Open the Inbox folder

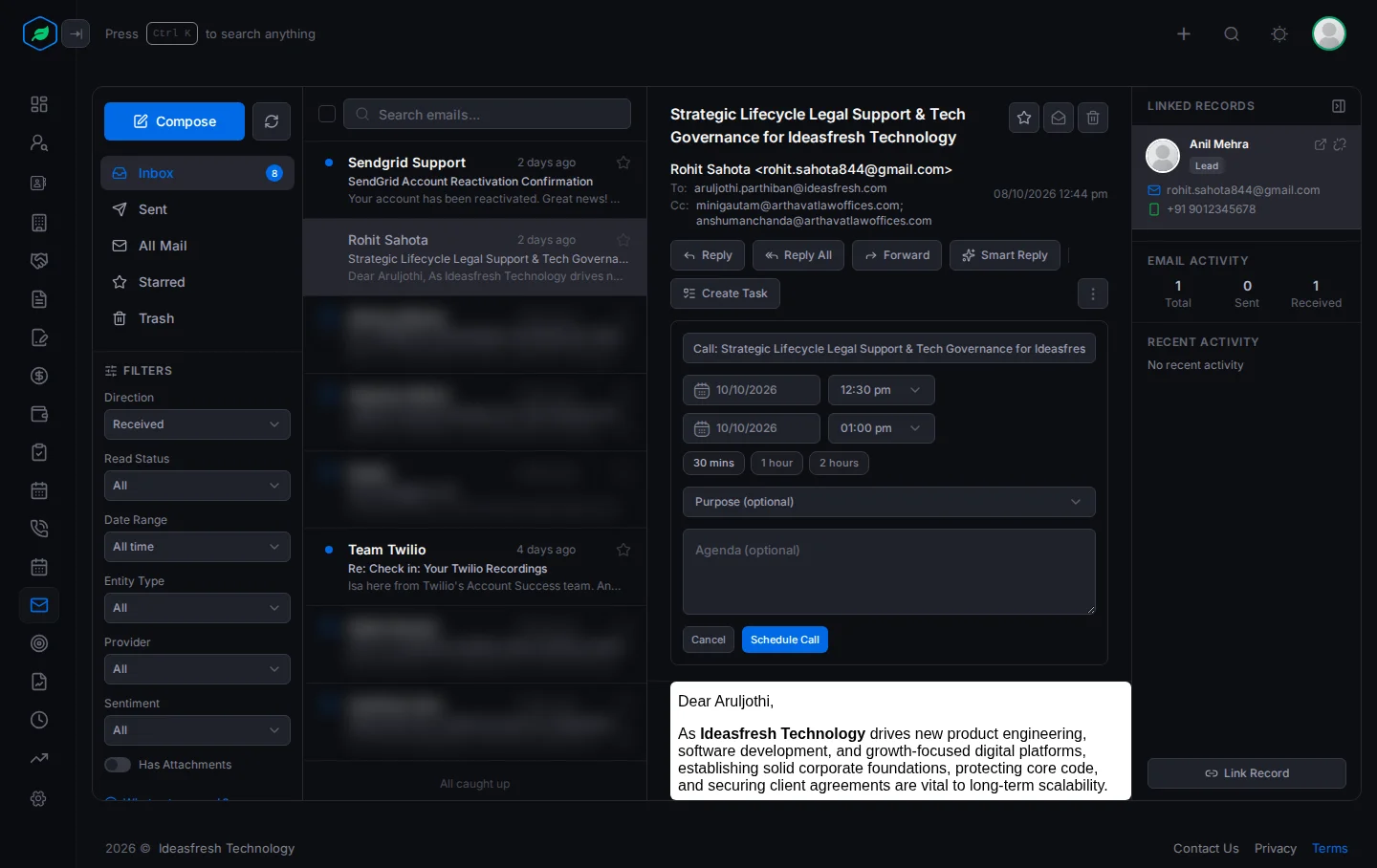(197, 173)
